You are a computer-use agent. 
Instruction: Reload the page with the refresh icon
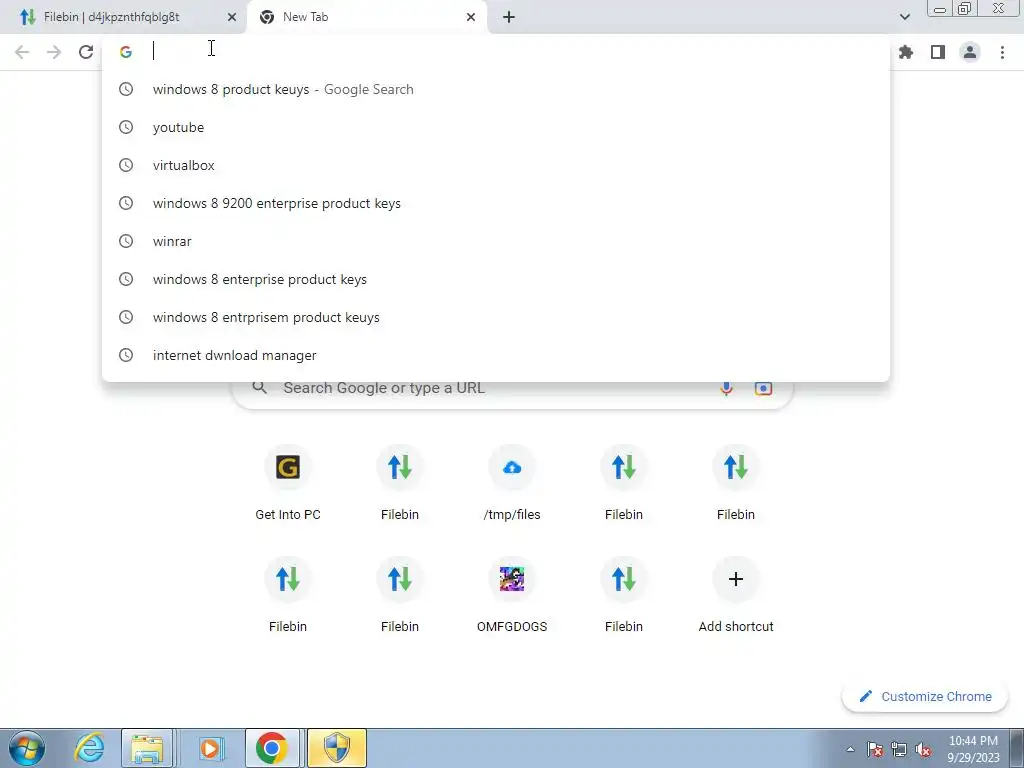(86, 52)
